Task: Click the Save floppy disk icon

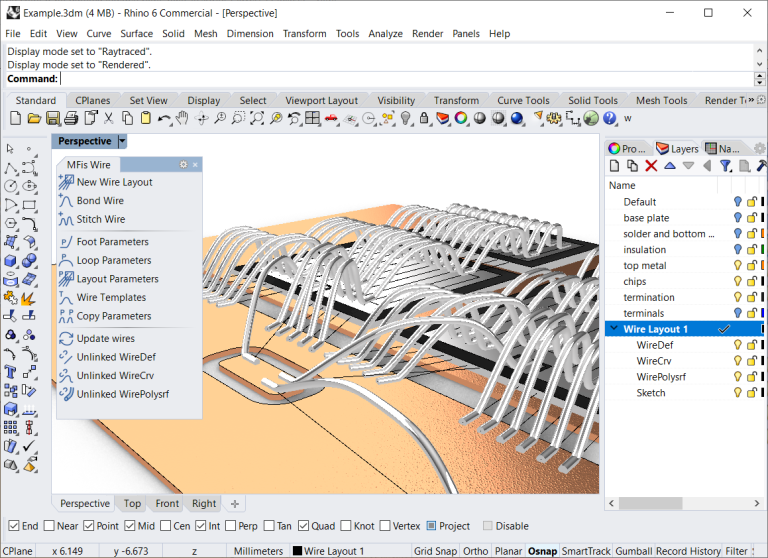Action: point(52,118)
